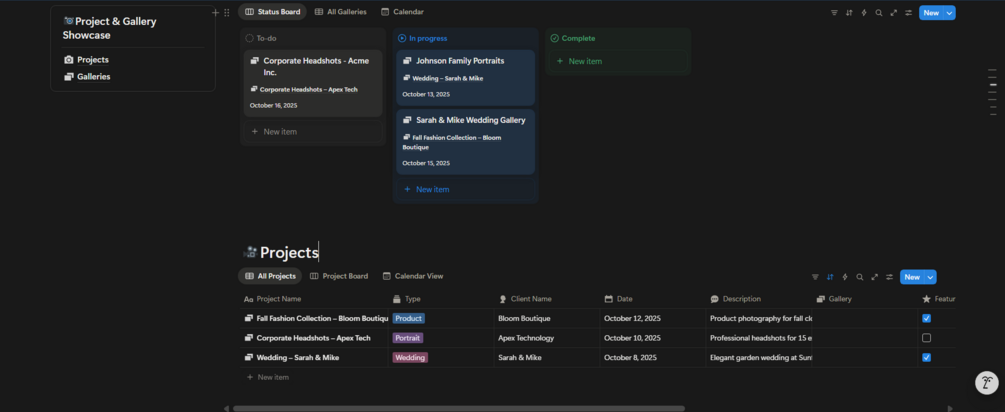Open the filter icon in the Status Board toolbar
Viewport: 1005px width, 412px height.
[834, 13]
